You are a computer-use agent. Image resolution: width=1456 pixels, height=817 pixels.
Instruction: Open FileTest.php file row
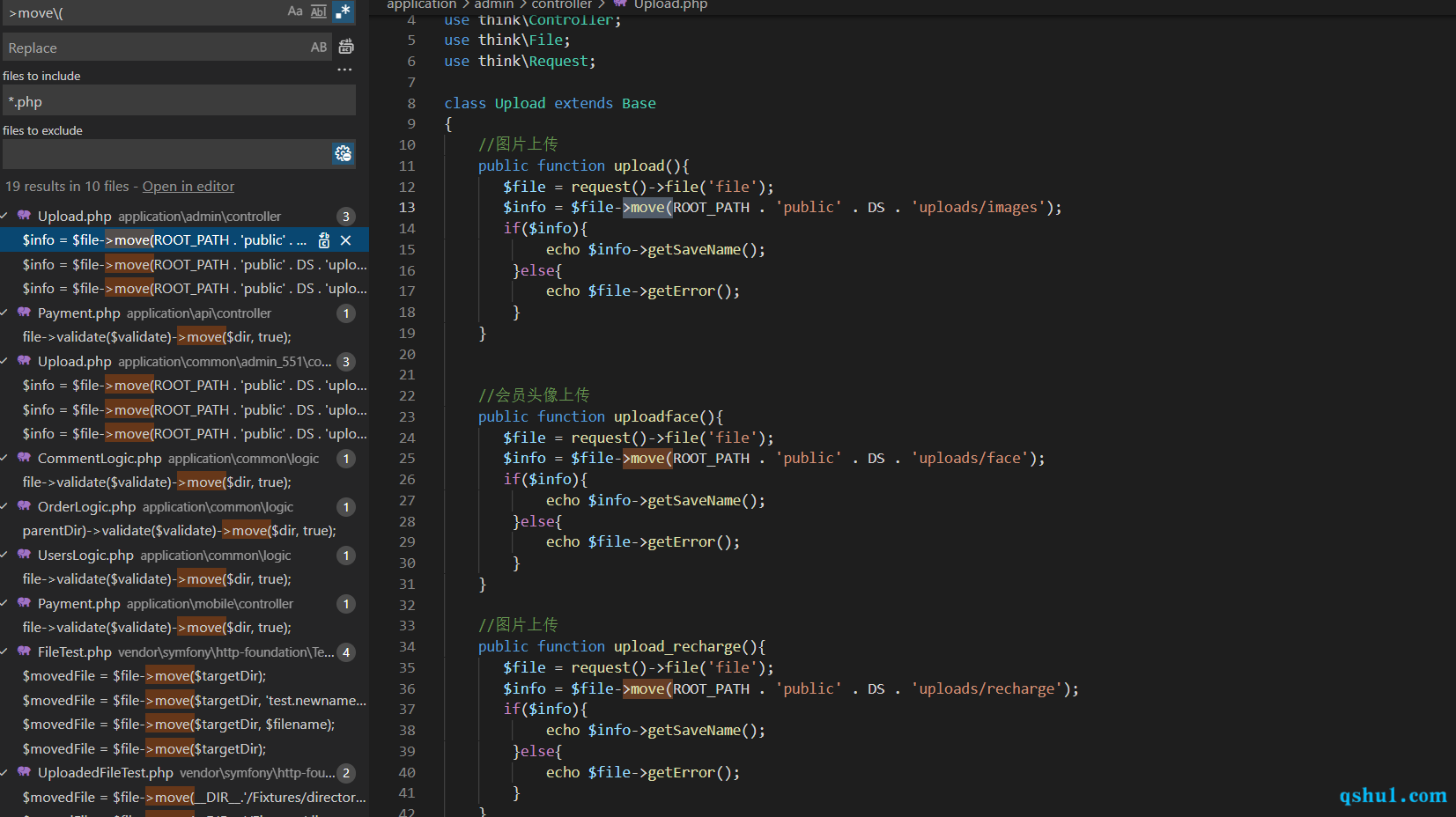(x=184, y=651)
